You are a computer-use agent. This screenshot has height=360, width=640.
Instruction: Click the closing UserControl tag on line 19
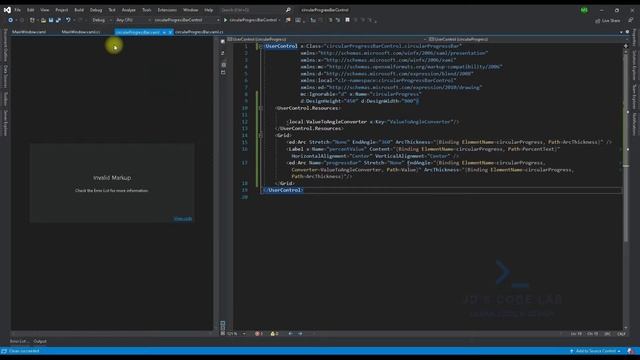click(x=284, y=190)
